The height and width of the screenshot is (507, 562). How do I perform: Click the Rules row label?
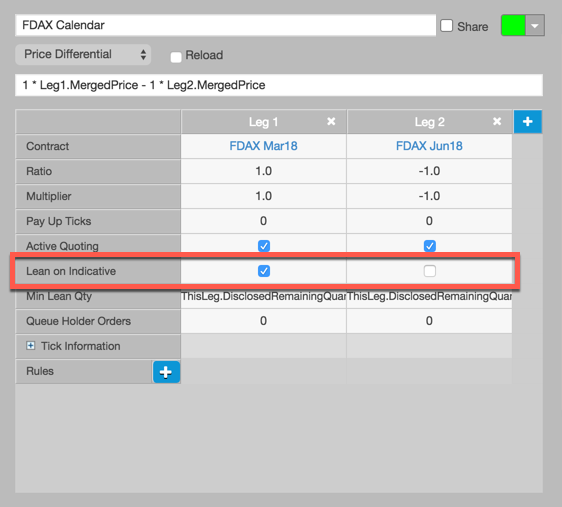[x=40, y=371]
